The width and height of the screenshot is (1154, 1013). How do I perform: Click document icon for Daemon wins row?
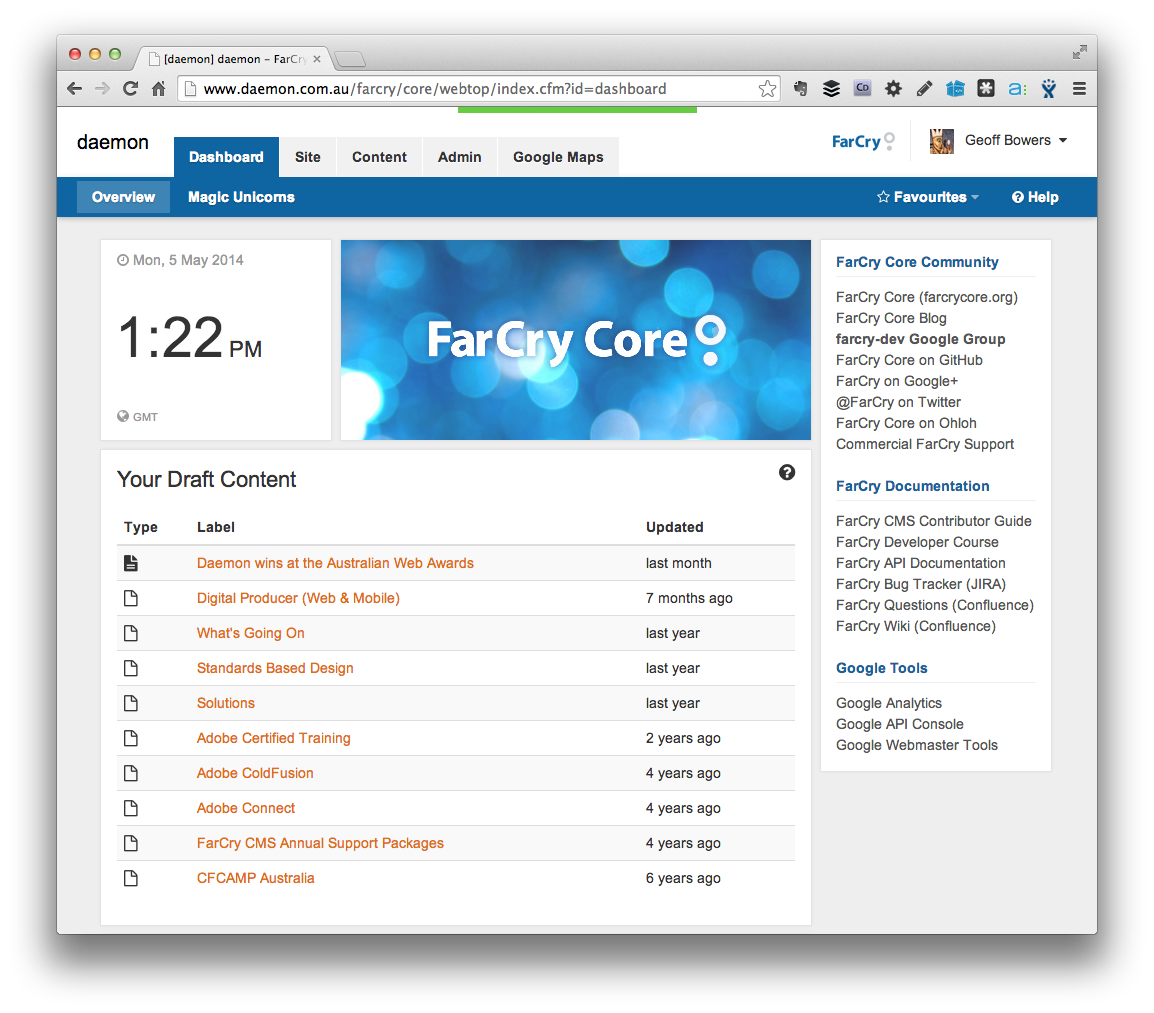click(x=131, y=563)
